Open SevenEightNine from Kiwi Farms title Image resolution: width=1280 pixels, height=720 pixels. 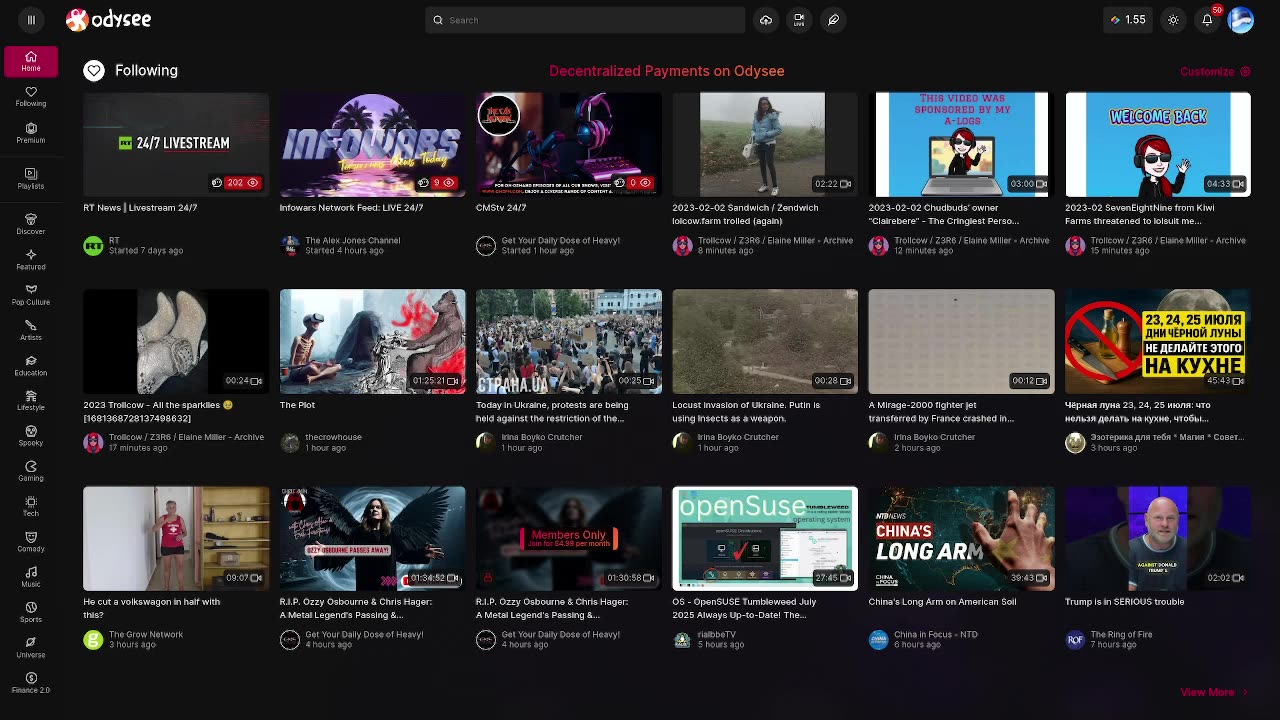pyautogui.click(x=1140, y=214)
